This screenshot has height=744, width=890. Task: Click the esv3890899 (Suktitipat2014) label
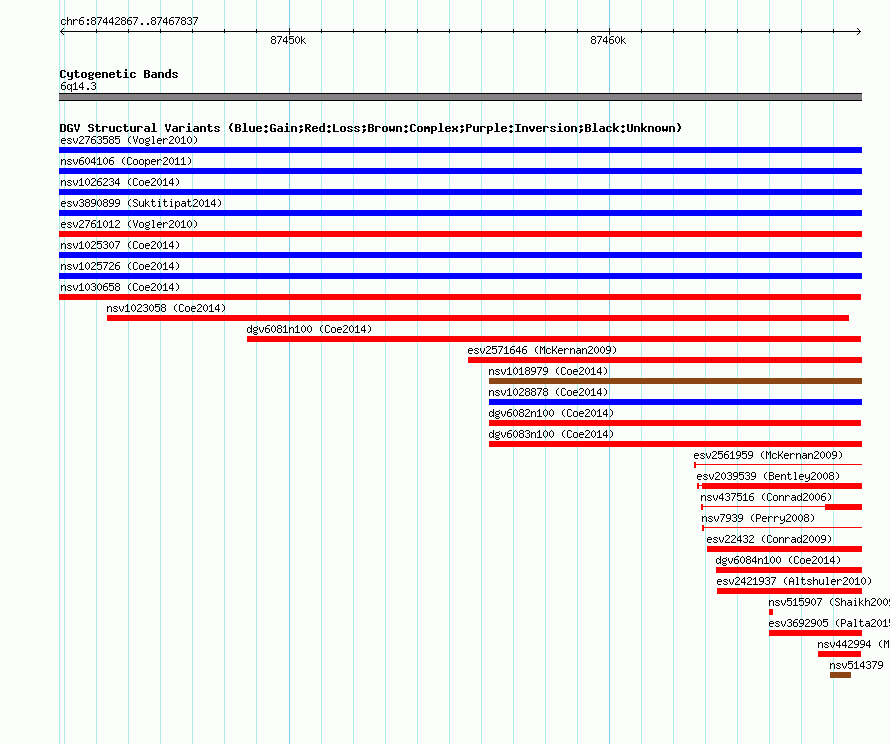[141, 203]
